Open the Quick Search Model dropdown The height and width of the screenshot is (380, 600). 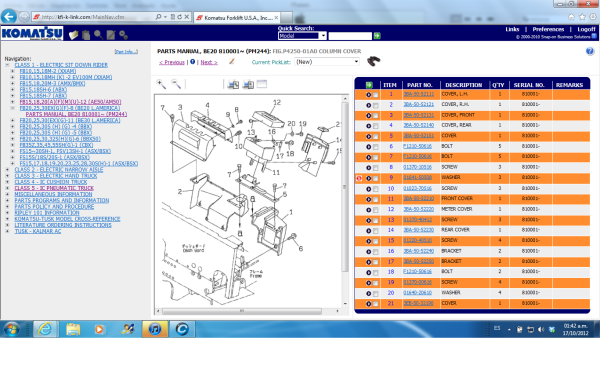(302, 36)
